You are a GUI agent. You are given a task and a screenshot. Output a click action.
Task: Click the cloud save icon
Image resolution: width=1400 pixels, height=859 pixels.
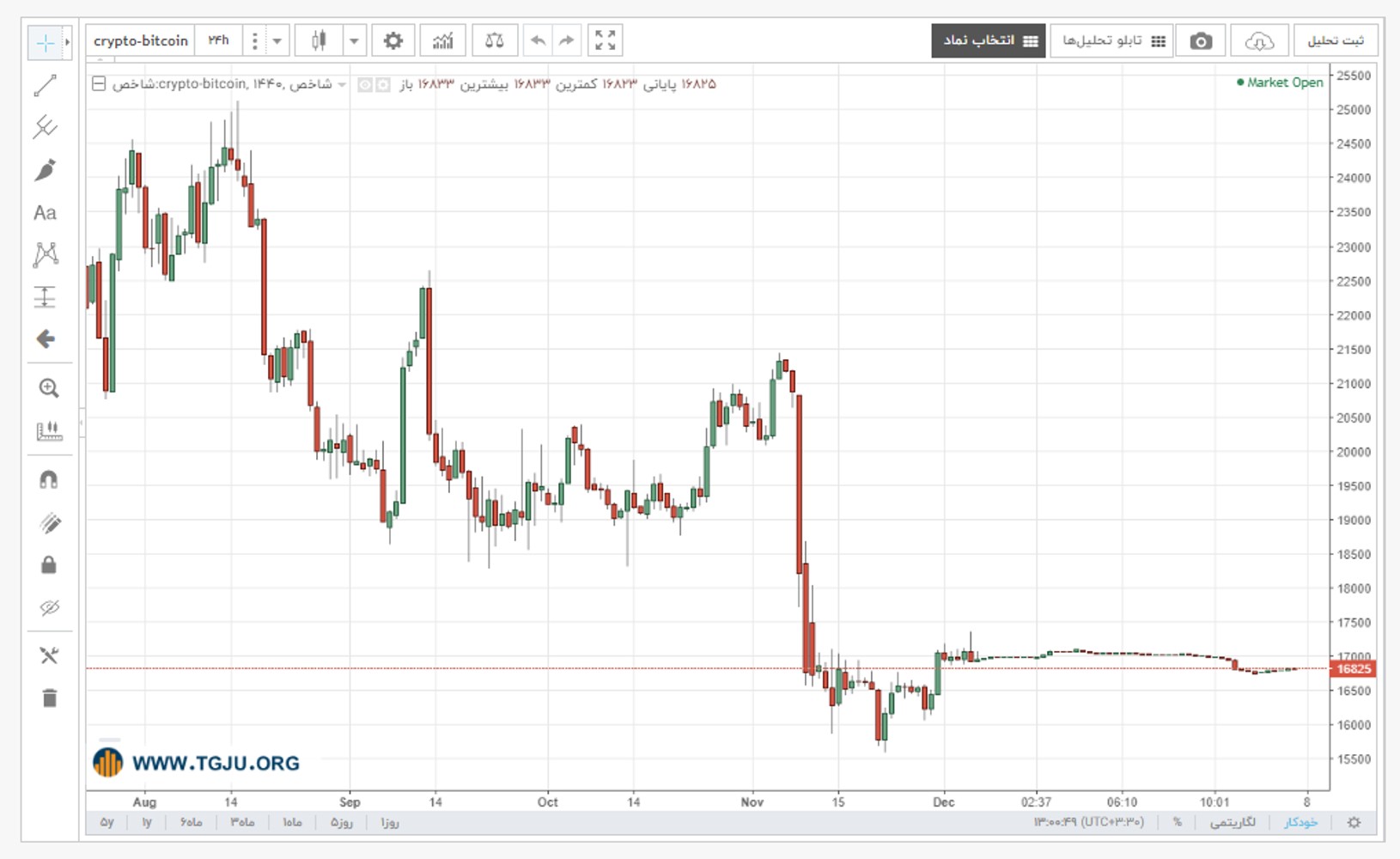pos(1259,40)
